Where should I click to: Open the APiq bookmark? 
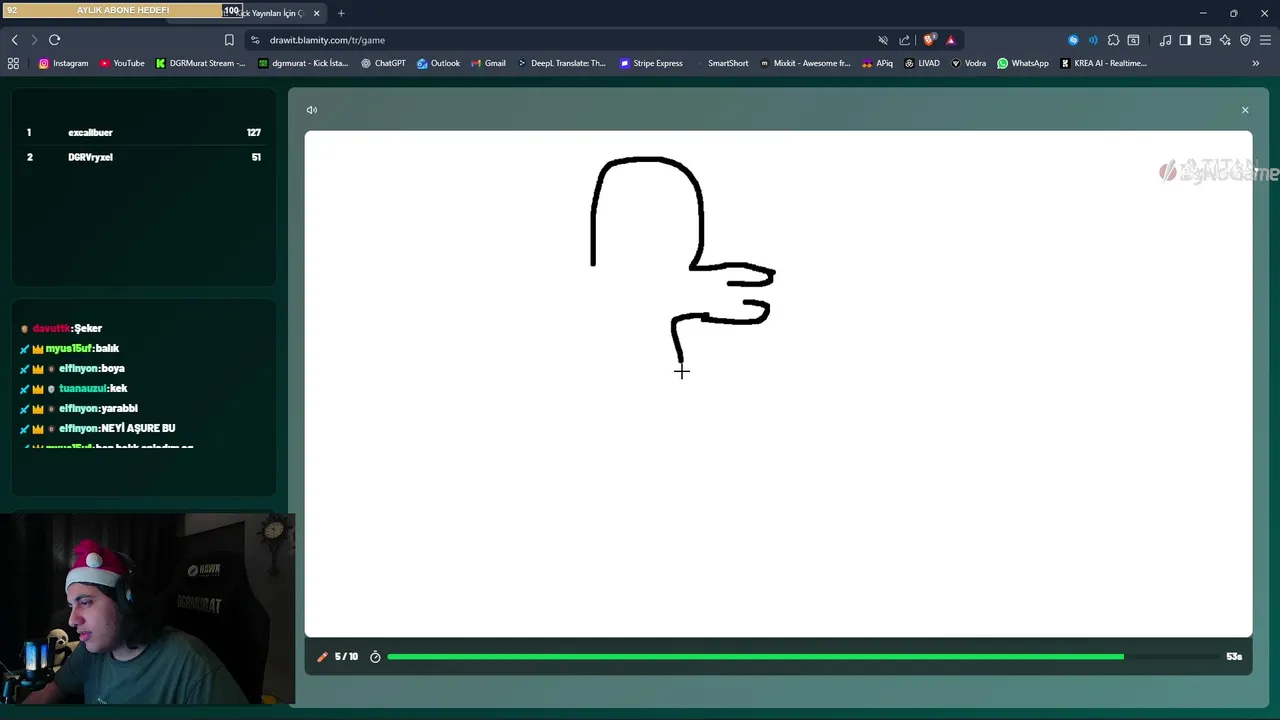click(x=877, y=63)
